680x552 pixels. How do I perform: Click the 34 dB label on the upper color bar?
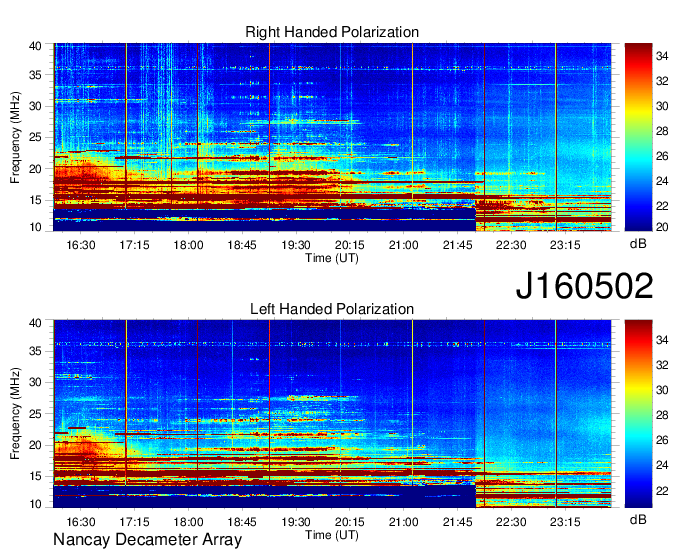[x=662, y=56]
